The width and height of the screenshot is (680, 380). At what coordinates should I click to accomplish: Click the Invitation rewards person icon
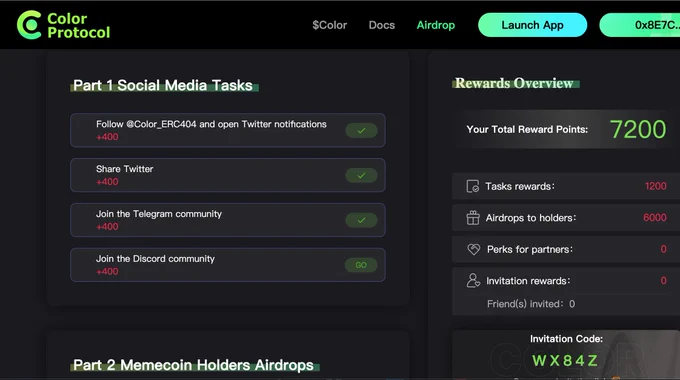pos(473,281)
